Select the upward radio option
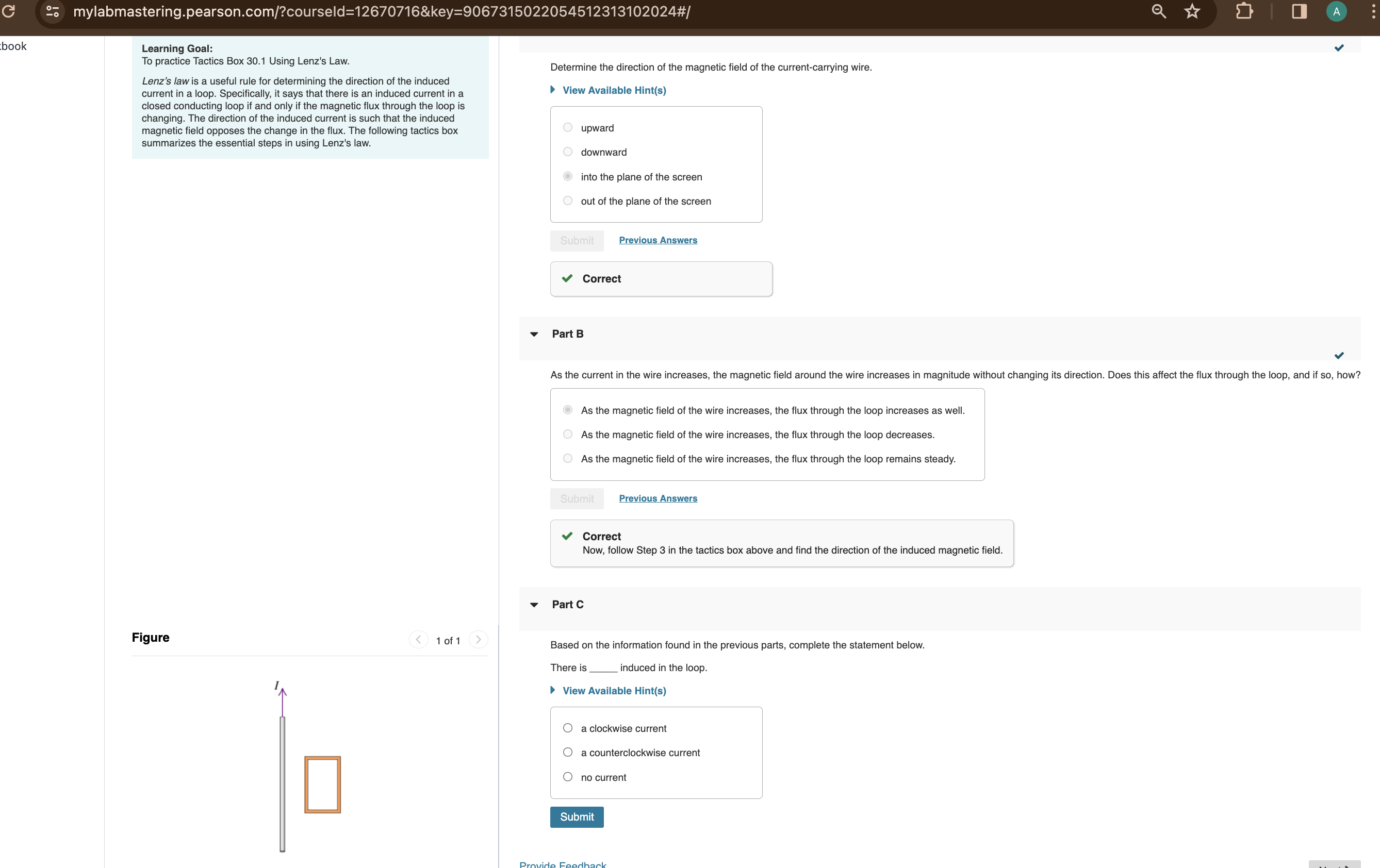The width and height of the screenshot is (1380, 868). coord(567,127)
